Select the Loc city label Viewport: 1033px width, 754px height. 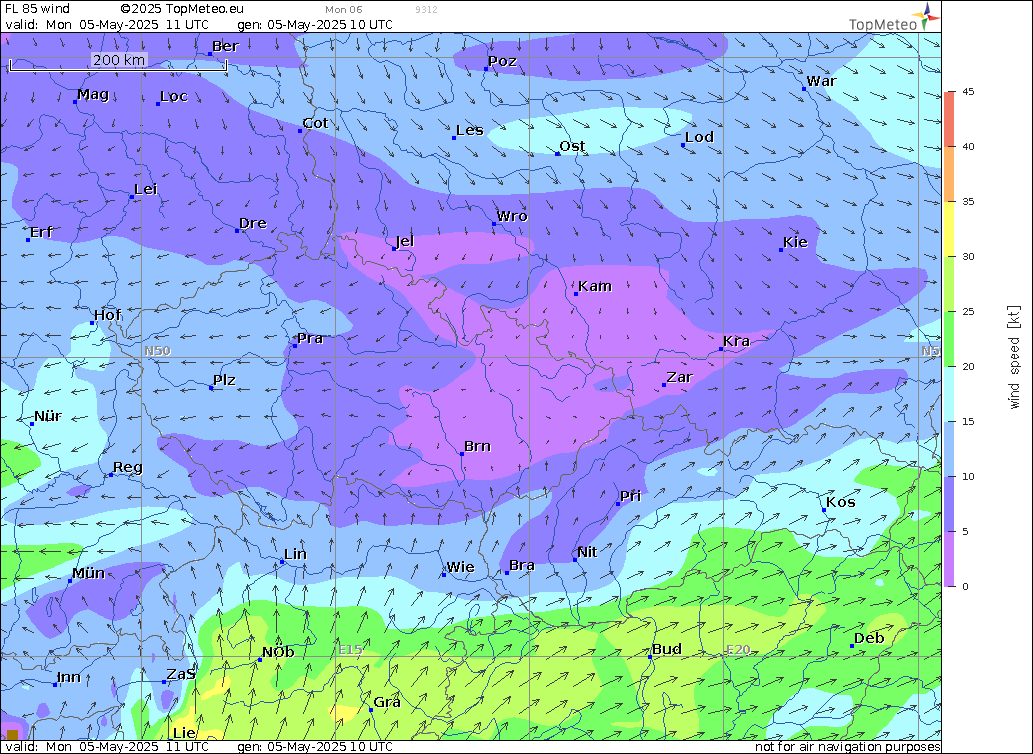coord(174,96)
